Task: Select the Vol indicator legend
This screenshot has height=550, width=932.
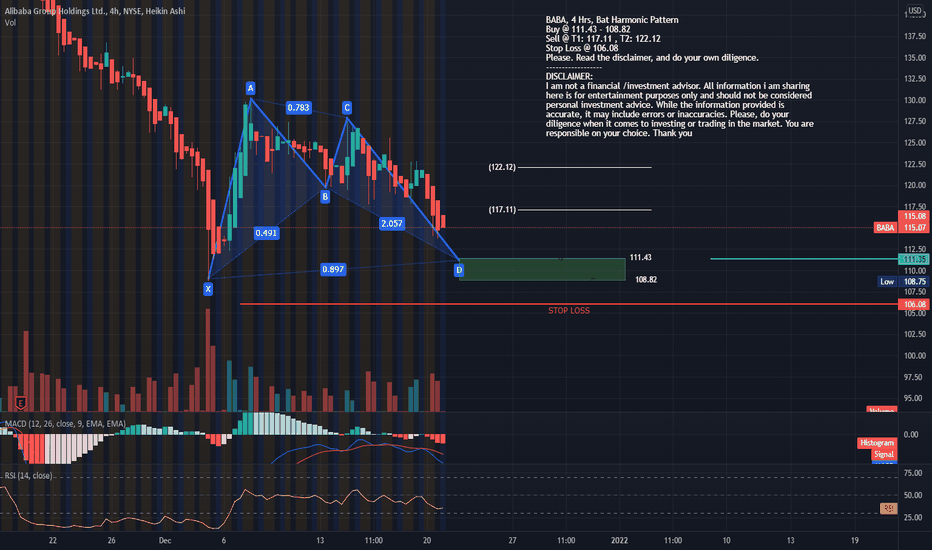Action: tap(10, 23)
